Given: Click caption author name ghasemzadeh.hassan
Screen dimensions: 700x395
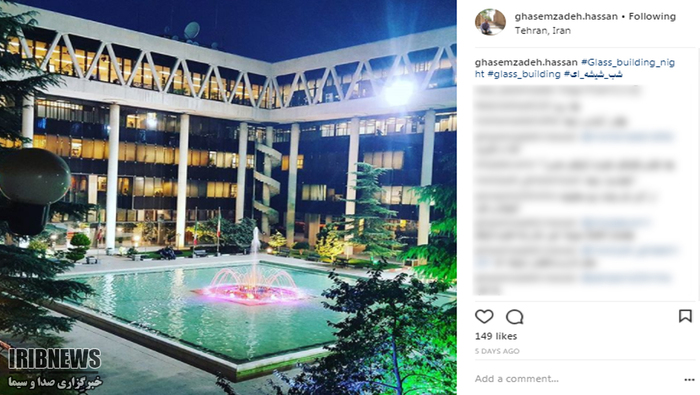Looking at the screenshot, I should [x=526, y=62].
